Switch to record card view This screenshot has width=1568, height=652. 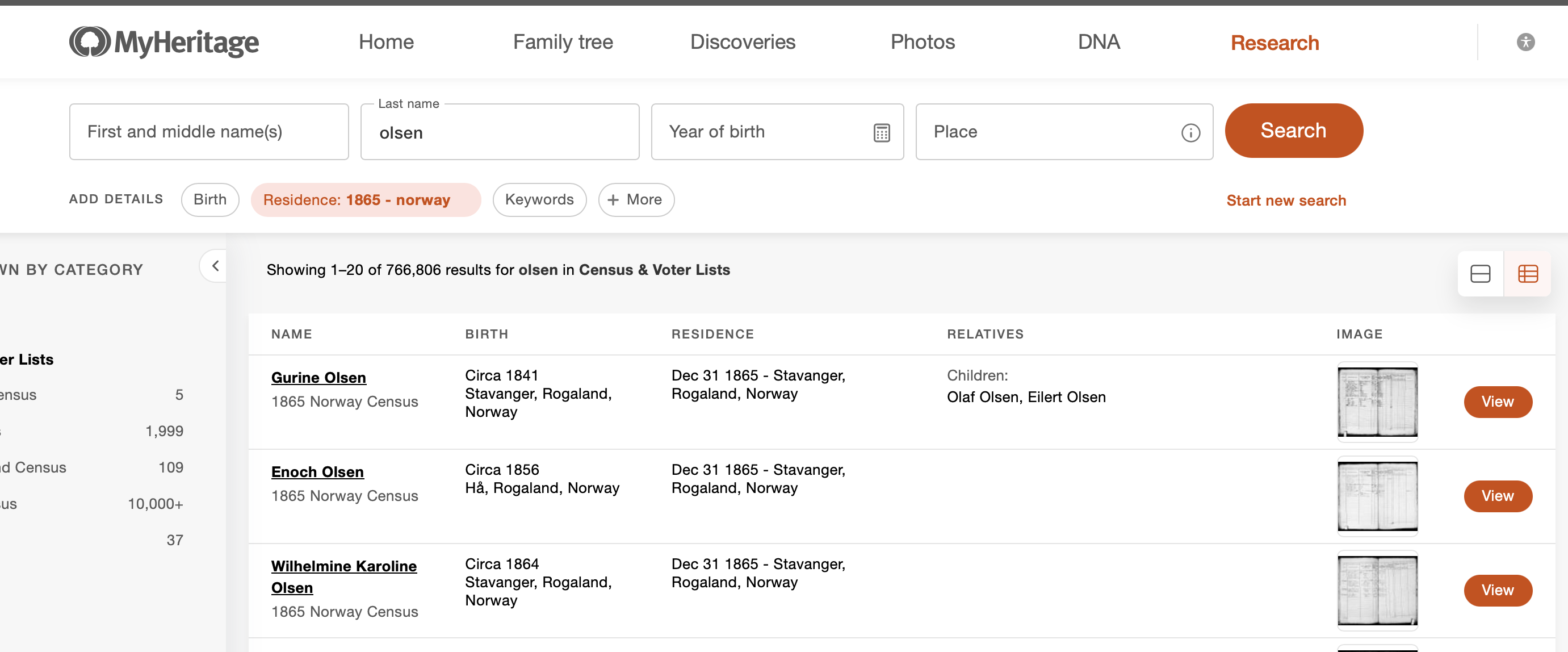tap(1481, 273)
